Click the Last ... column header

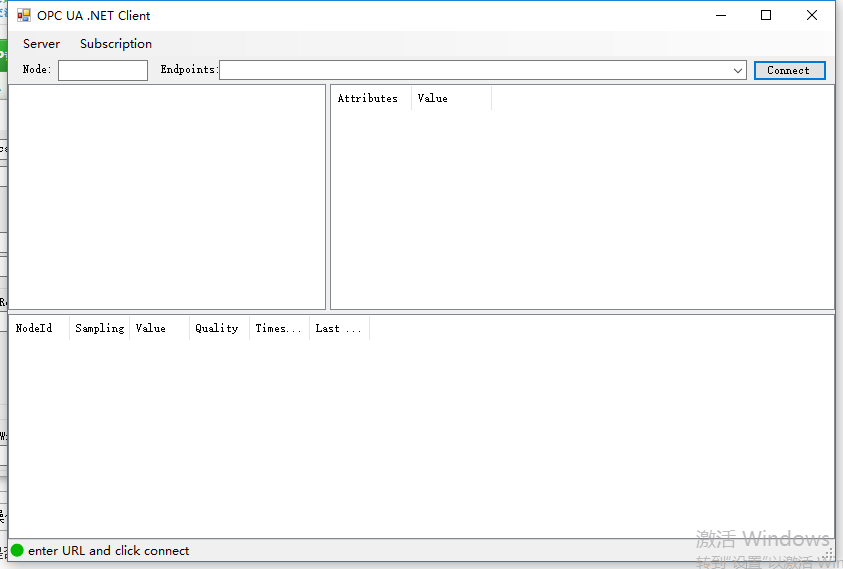[339, 328]
